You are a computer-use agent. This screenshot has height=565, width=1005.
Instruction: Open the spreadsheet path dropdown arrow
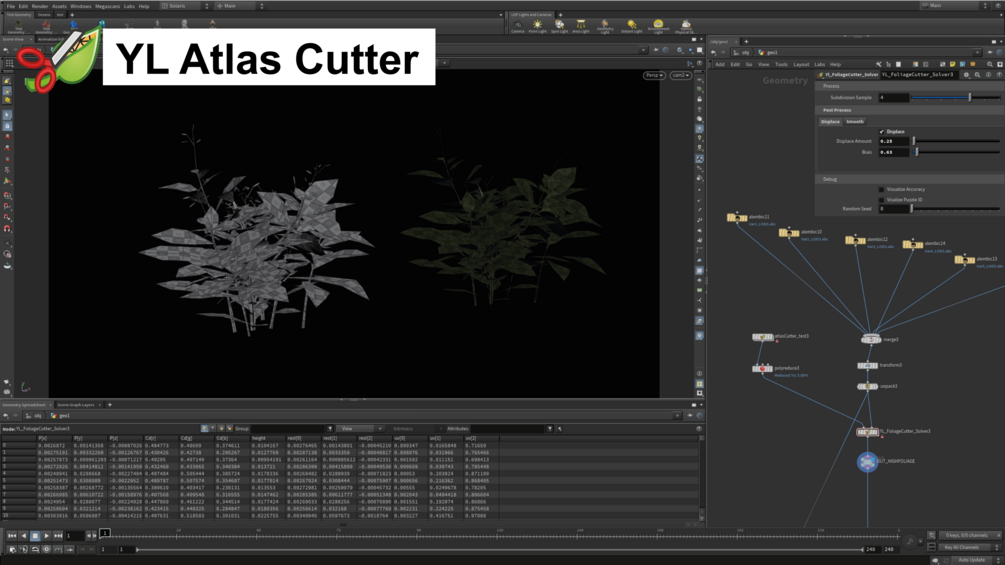(x=677, y=416)
